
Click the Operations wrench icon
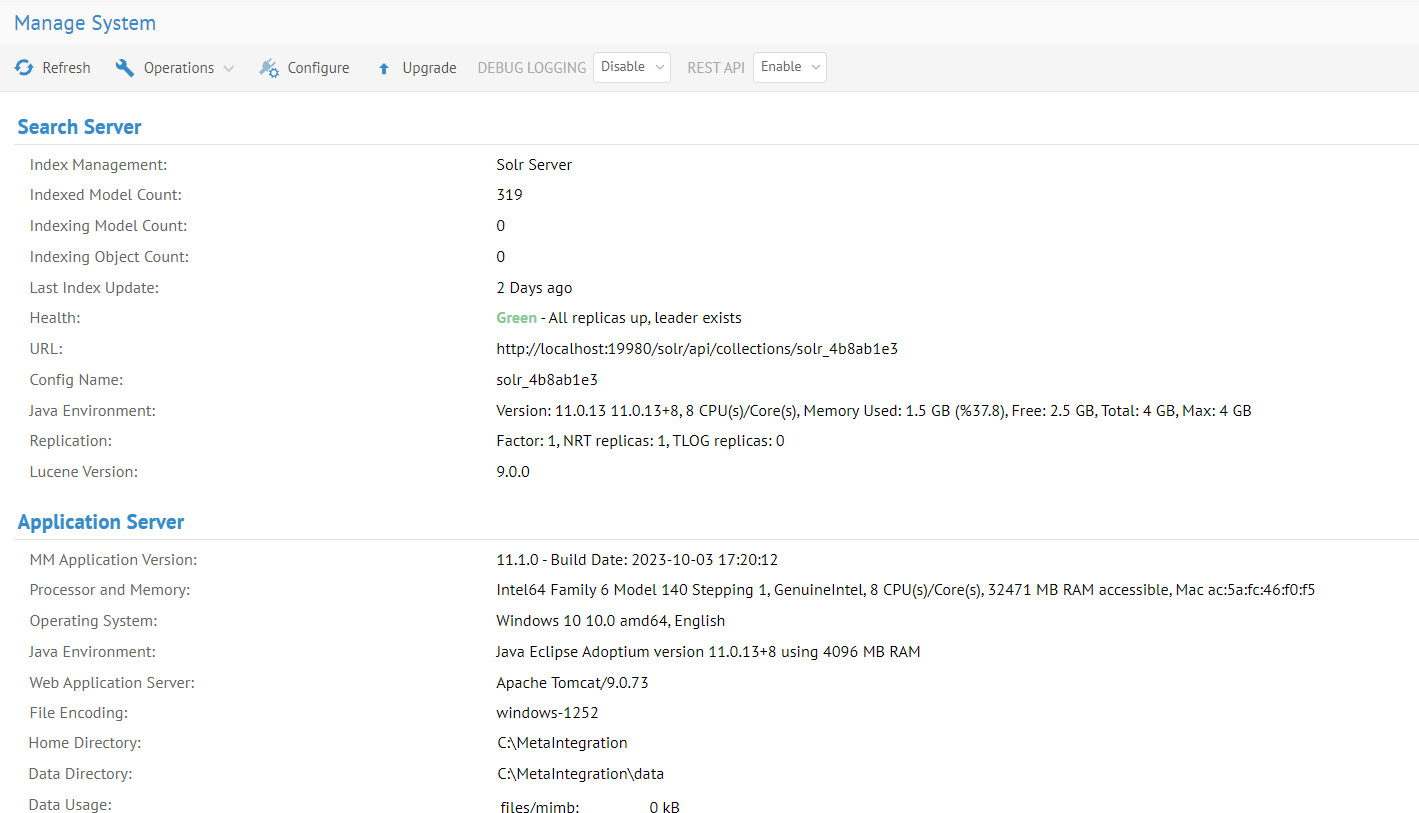click(125, 68)
